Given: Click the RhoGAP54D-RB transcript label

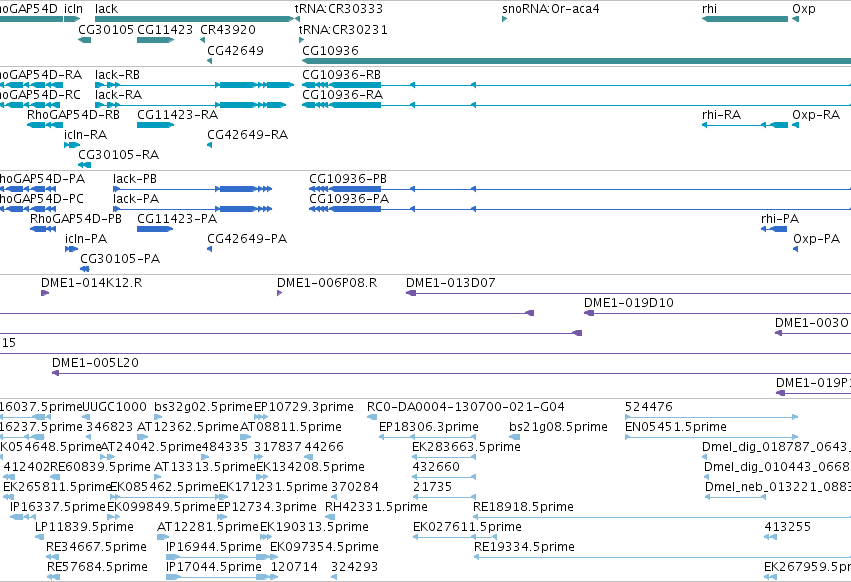Looking at the screenshot, I should click(x=73, y=115).
